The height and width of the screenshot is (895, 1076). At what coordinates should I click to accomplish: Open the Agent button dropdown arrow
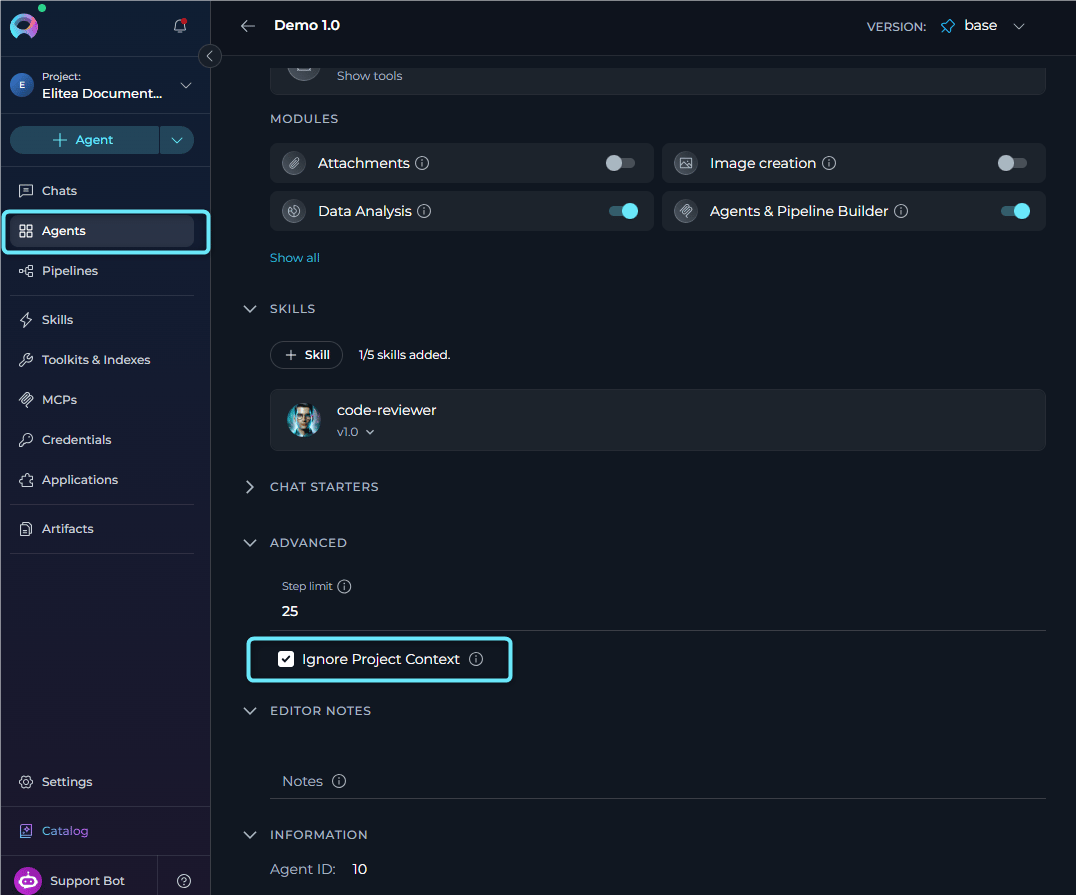(x=177, y=140)
